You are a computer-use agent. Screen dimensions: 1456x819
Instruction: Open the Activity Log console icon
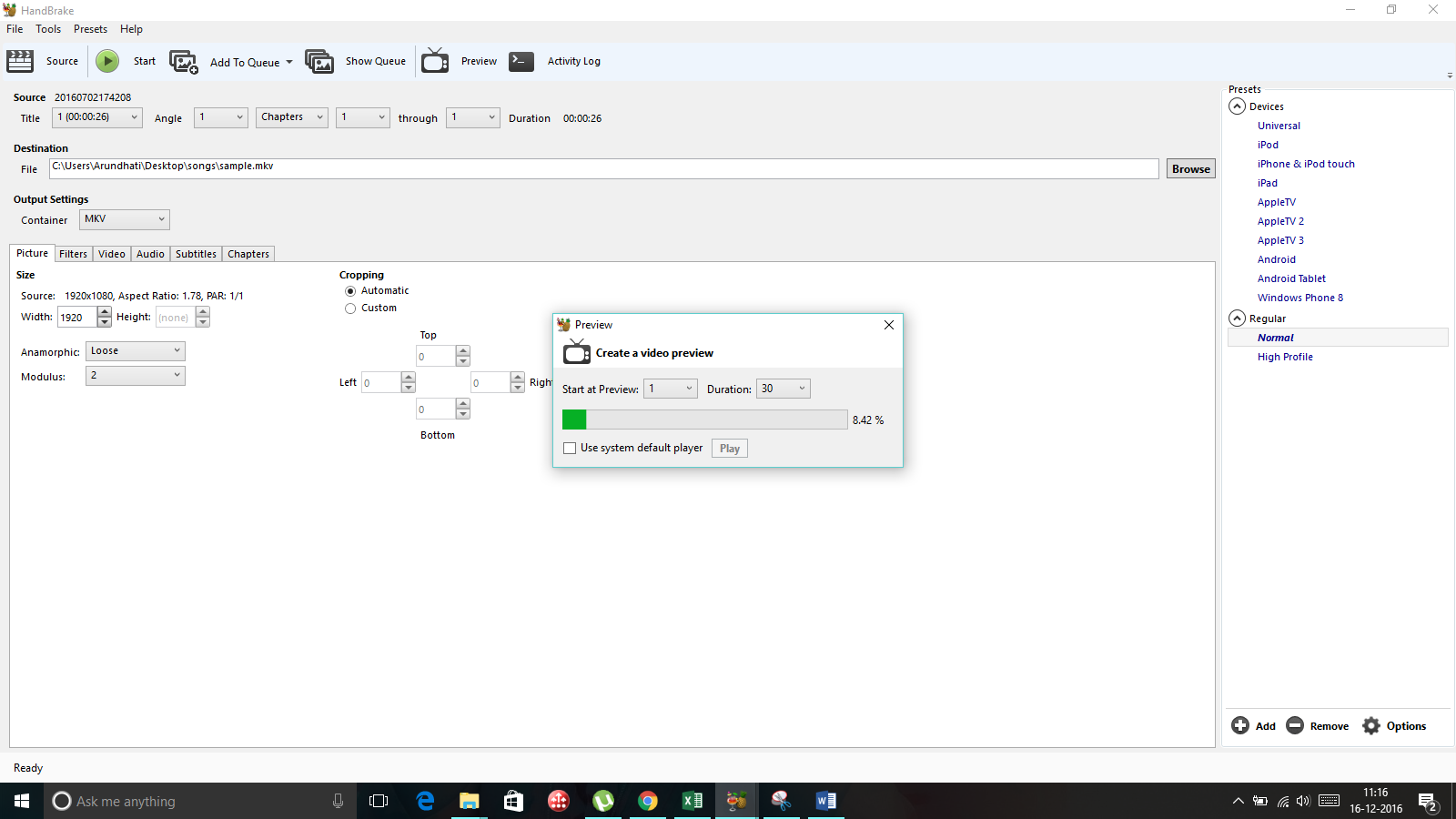coord(521,61)
